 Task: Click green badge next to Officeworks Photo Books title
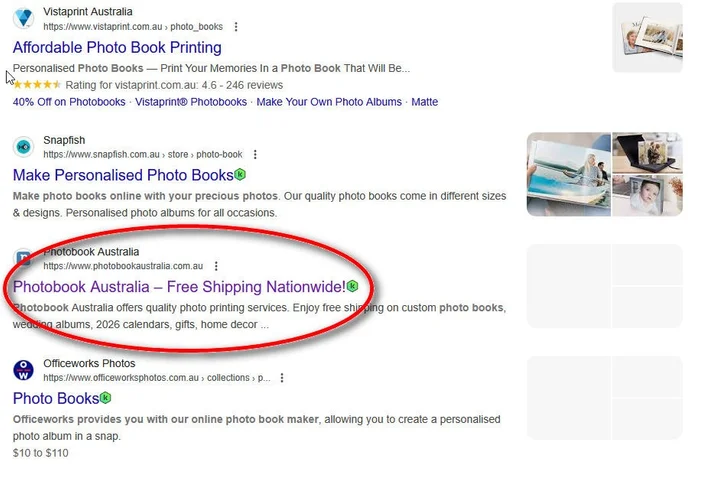point(105,398)
